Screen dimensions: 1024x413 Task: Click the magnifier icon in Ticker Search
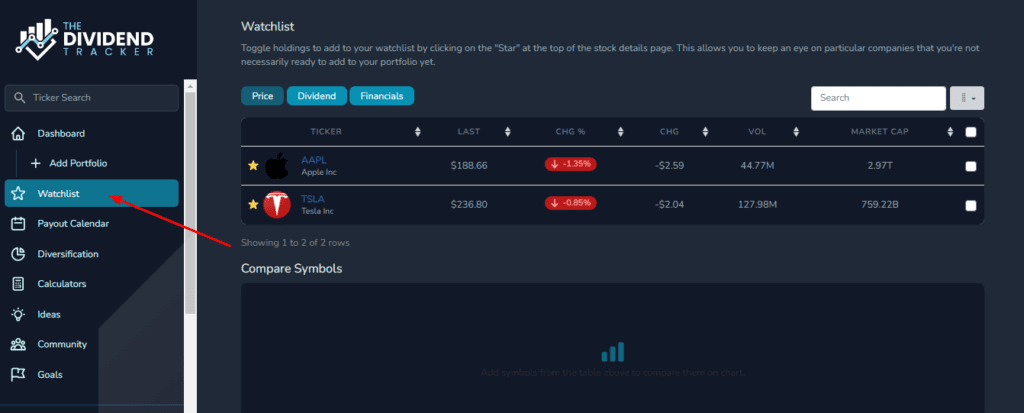[20, 98]
